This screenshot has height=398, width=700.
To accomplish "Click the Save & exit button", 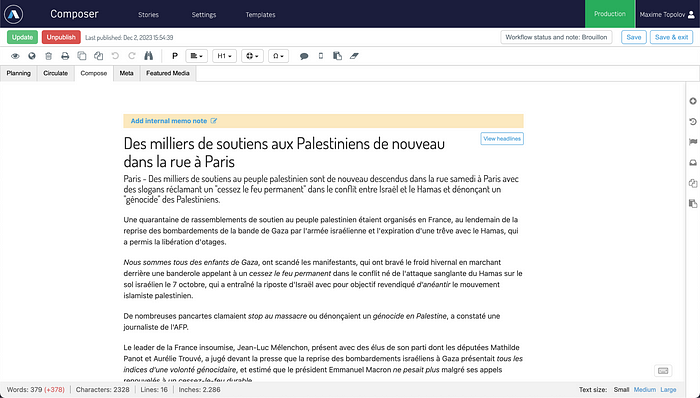I will click(x=671, y=37).
